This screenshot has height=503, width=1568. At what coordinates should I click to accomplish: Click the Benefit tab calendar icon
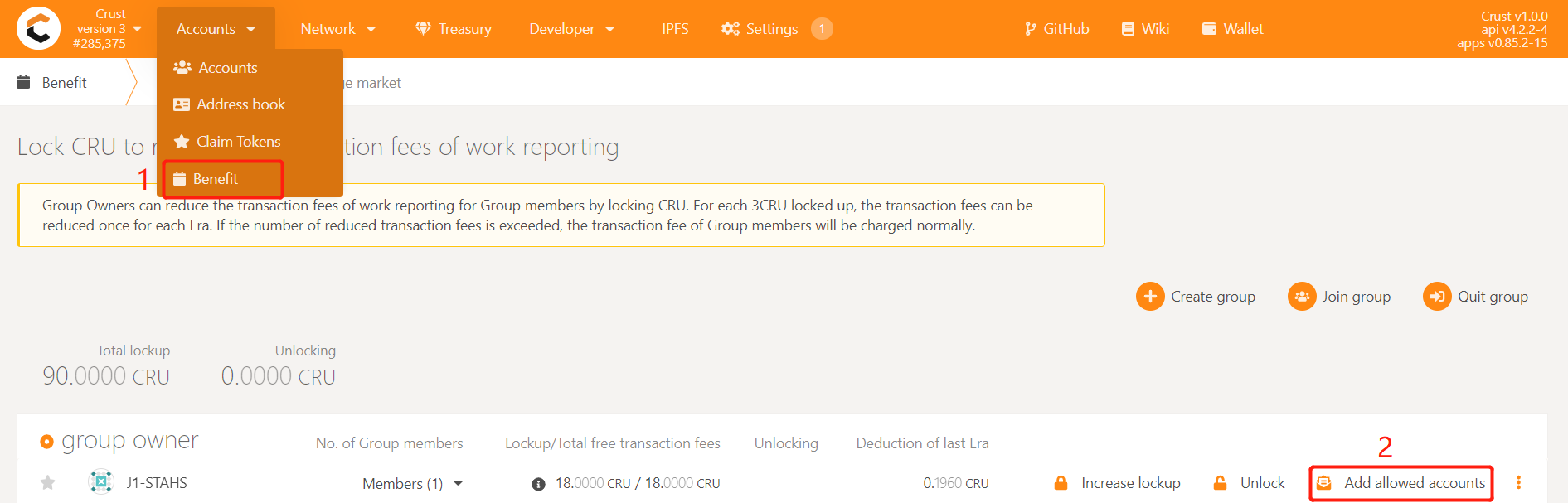(23, 82)
